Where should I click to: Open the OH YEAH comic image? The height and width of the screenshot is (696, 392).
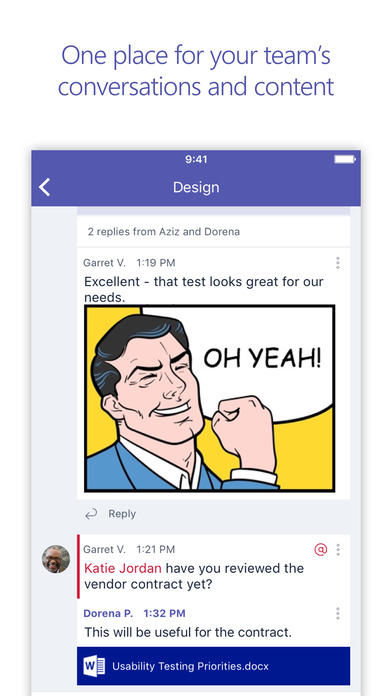210,398
